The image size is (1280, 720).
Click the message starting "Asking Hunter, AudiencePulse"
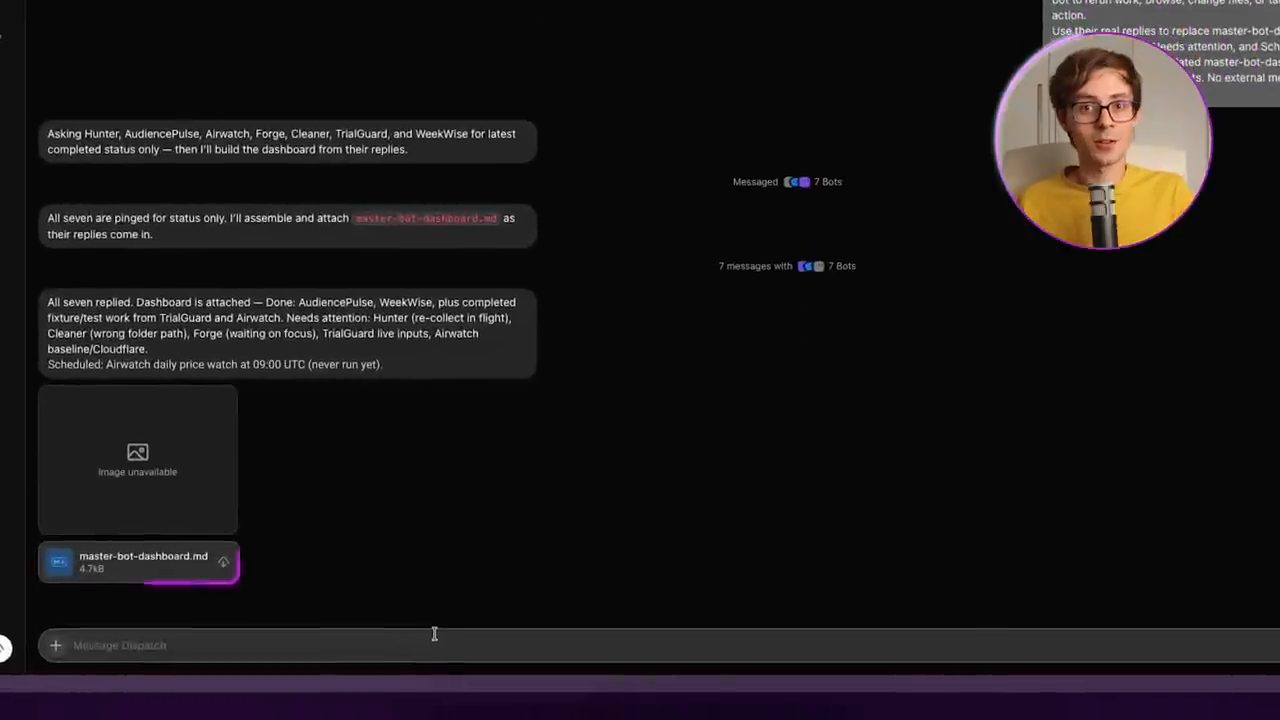coord(287,142)
